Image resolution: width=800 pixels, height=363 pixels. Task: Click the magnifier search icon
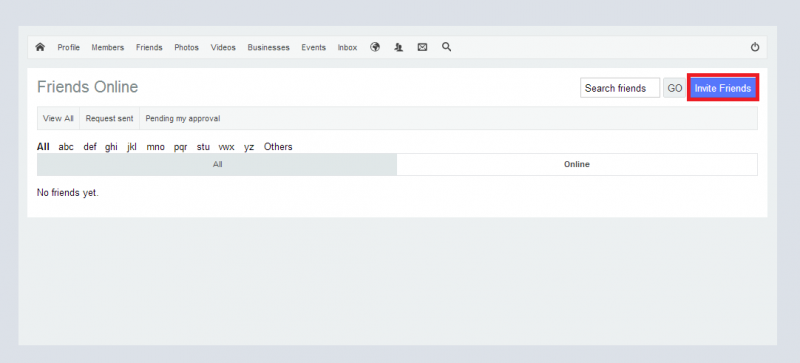446,47
